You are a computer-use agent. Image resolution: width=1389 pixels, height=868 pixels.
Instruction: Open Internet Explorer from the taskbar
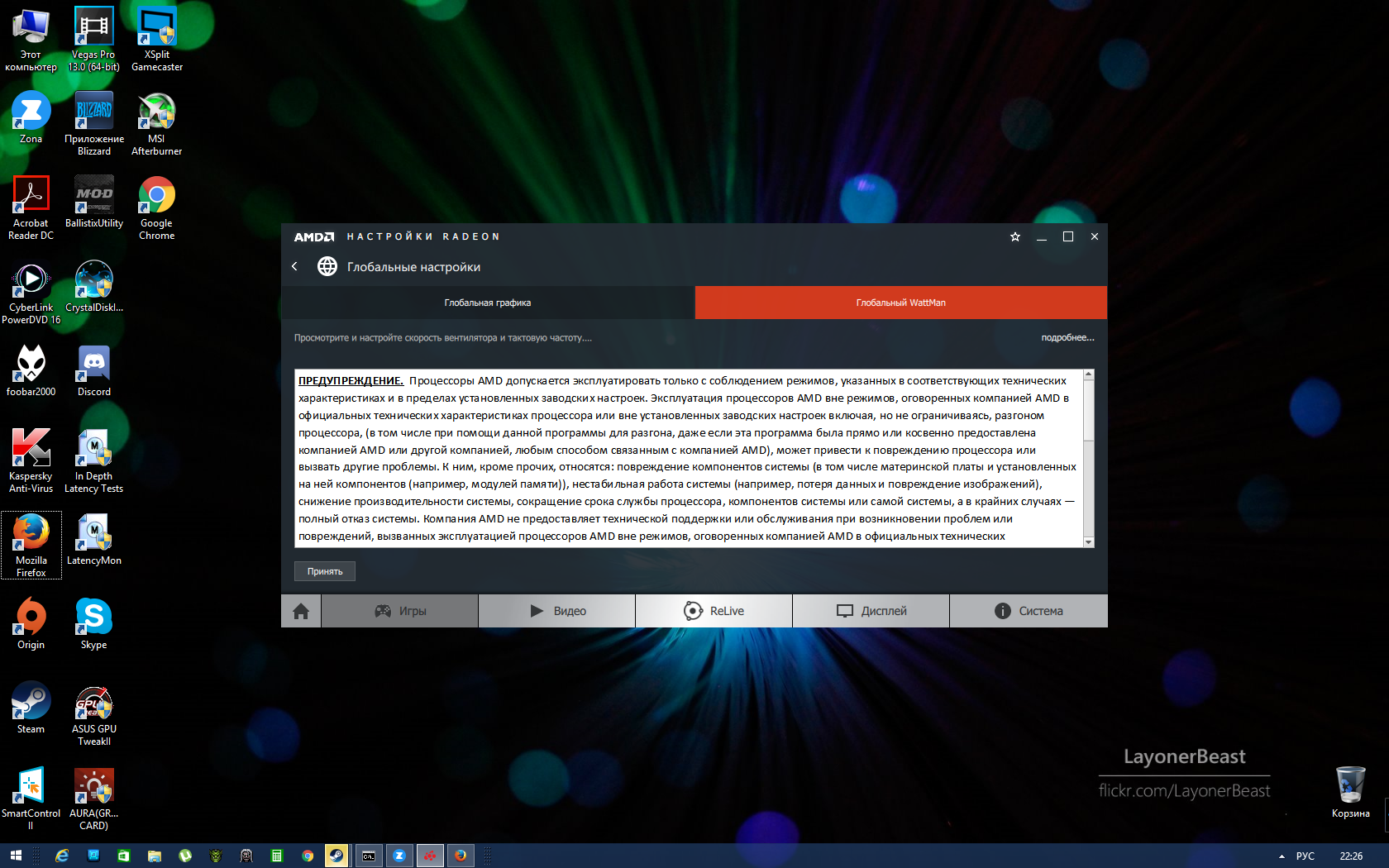[x=62, y=856]
